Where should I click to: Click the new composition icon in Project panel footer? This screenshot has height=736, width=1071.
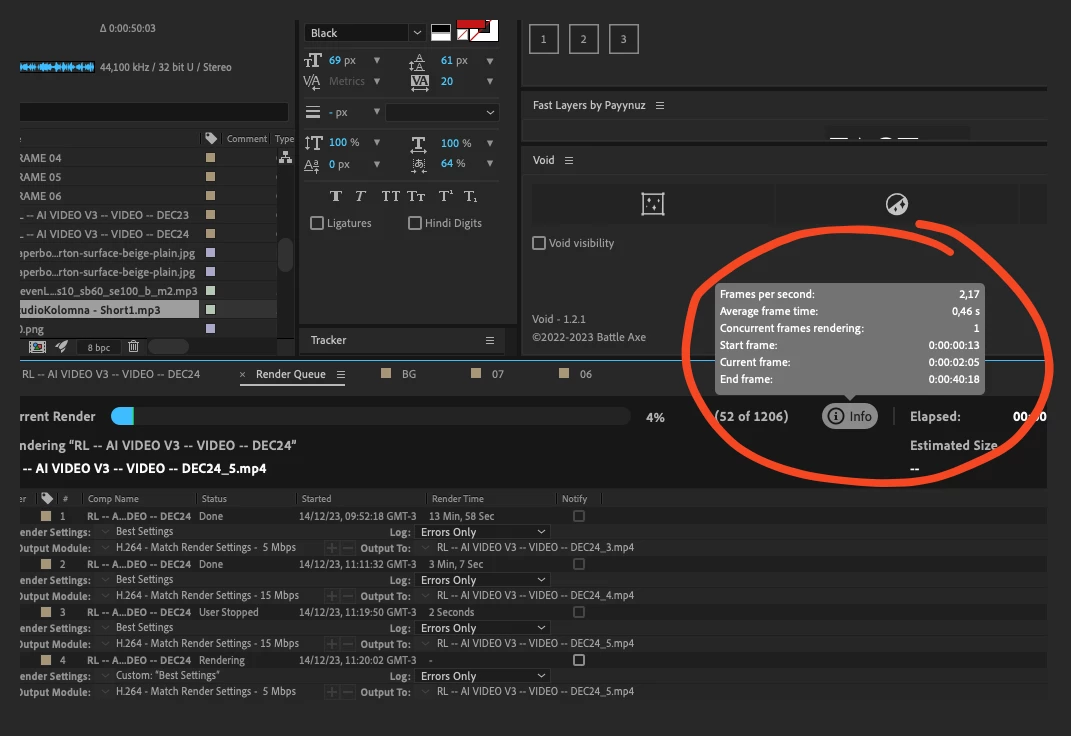38,347
